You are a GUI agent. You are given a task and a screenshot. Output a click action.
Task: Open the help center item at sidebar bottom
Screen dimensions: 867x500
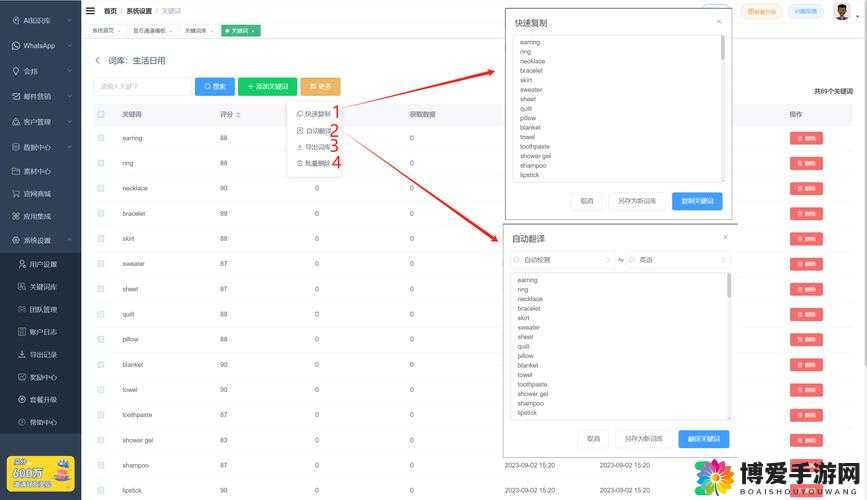(40, 422)
